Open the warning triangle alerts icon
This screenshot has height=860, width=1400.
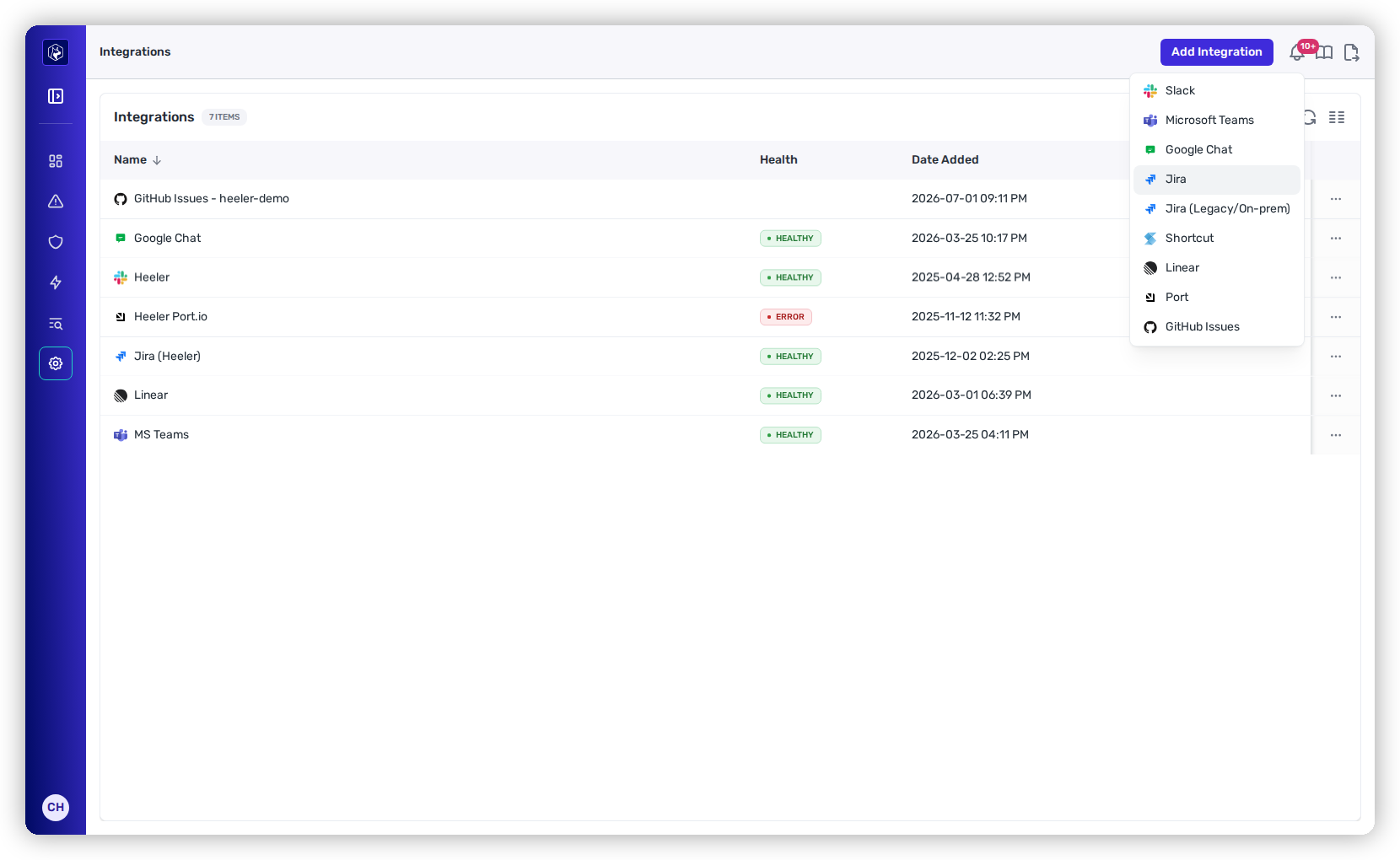(56, 202)
